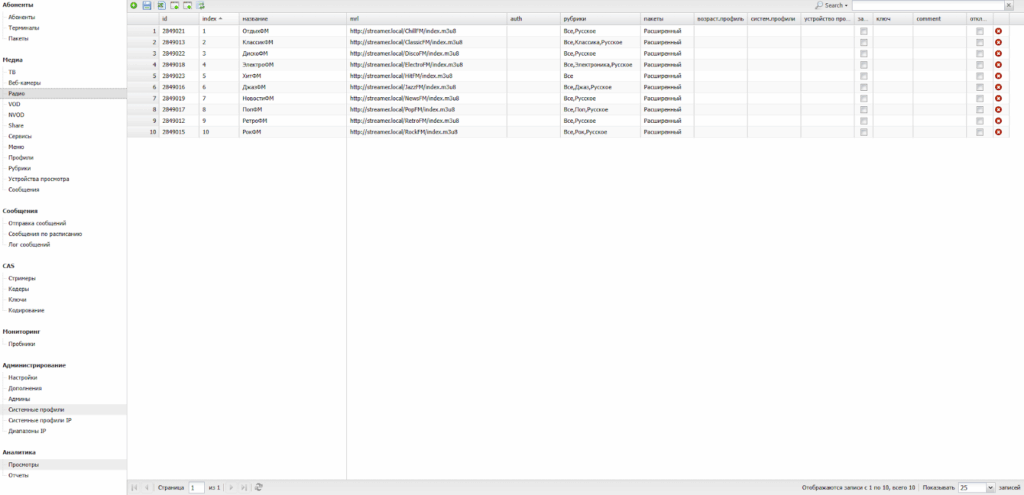This screenshot has width=1024, height=495.
Task: Click the page number input box
Action: click(197, 487)
